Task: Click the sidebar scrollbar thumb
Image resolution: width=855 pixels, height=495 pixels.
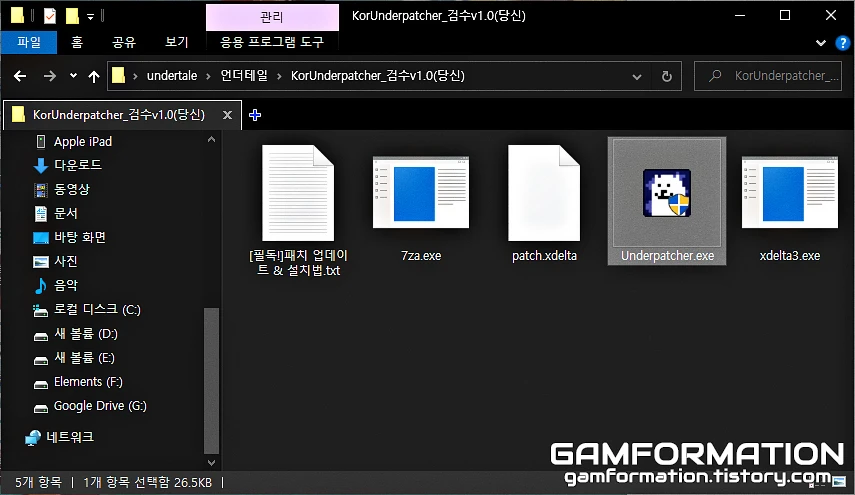Action: [211, 381]
